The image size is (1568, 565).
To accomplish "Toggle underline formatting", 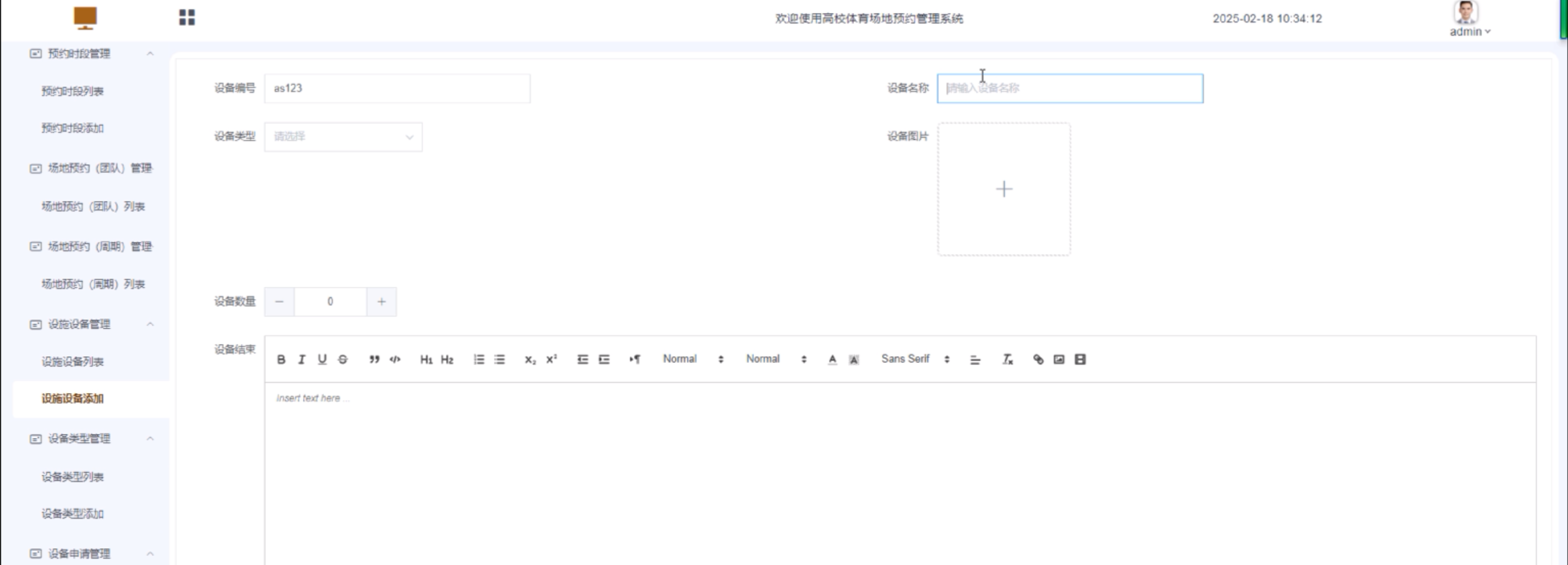I will point(322,359).
